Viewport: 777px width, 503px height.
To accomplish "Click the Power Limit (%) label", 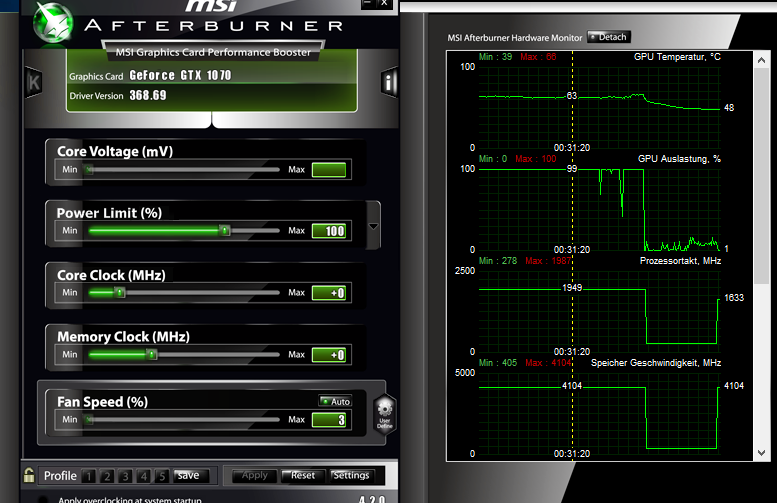I will (x=109, y=213).
